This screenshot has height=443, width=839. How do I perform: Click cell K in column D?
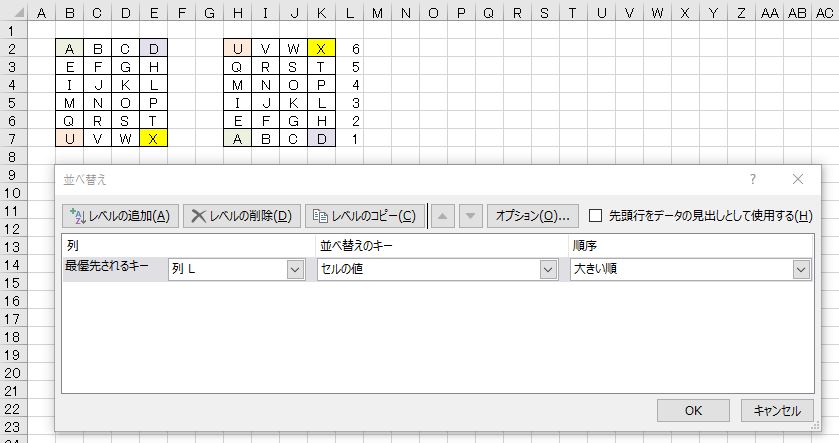tap(125, 85)
